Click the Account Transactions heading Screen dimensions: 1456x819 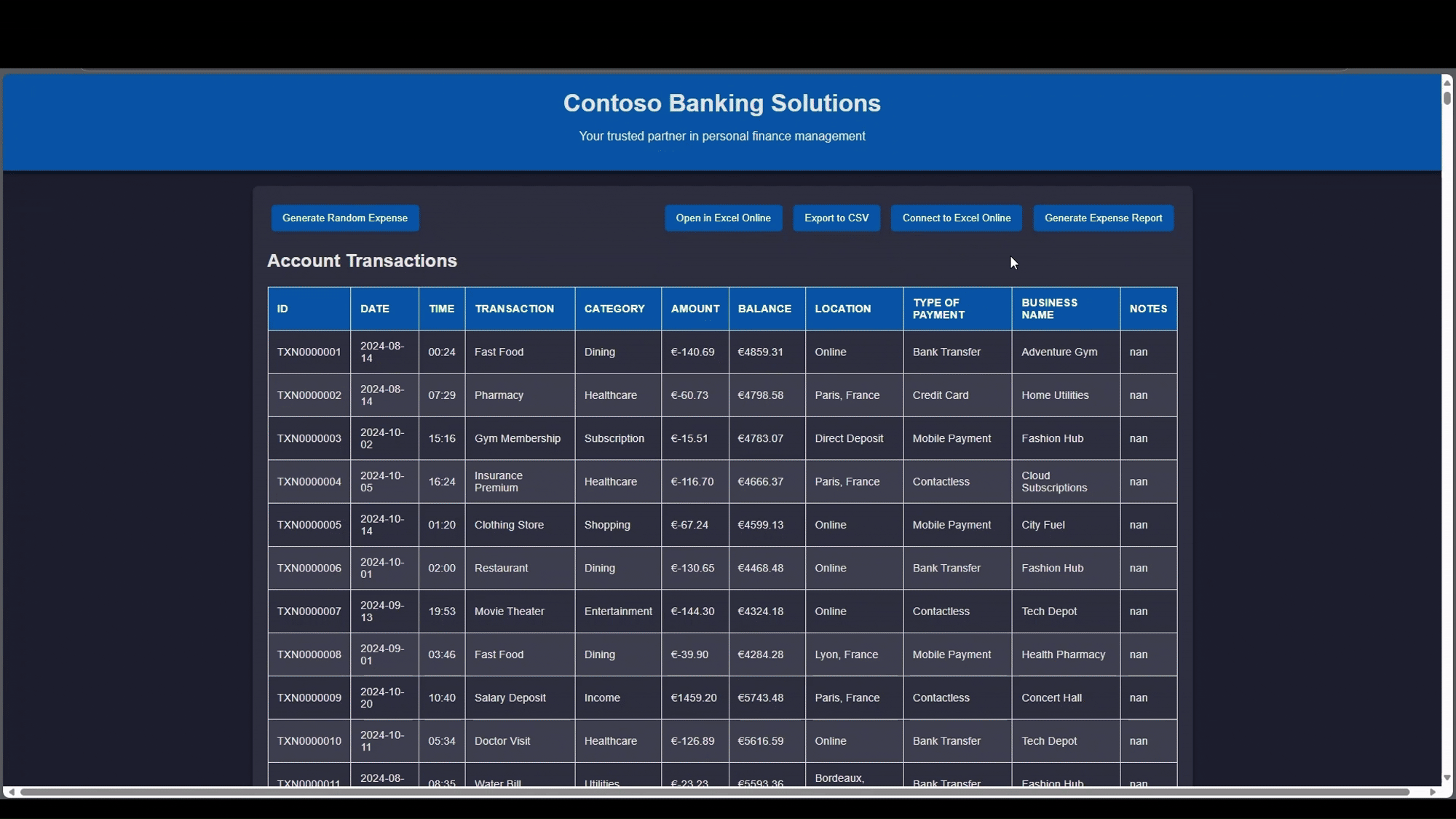(x=362, y=261)
